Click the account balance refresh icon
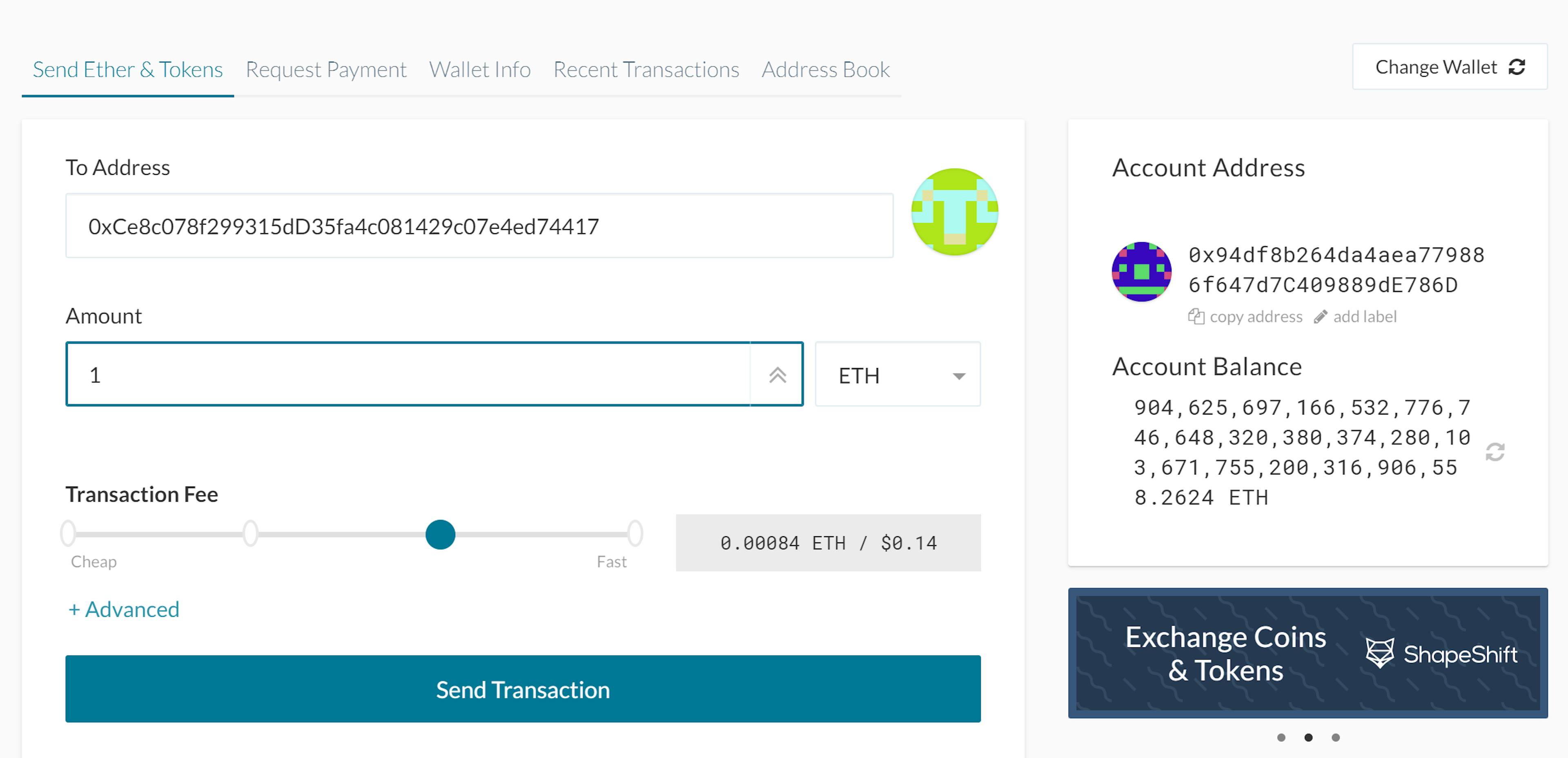 (x=1495, y=452)
